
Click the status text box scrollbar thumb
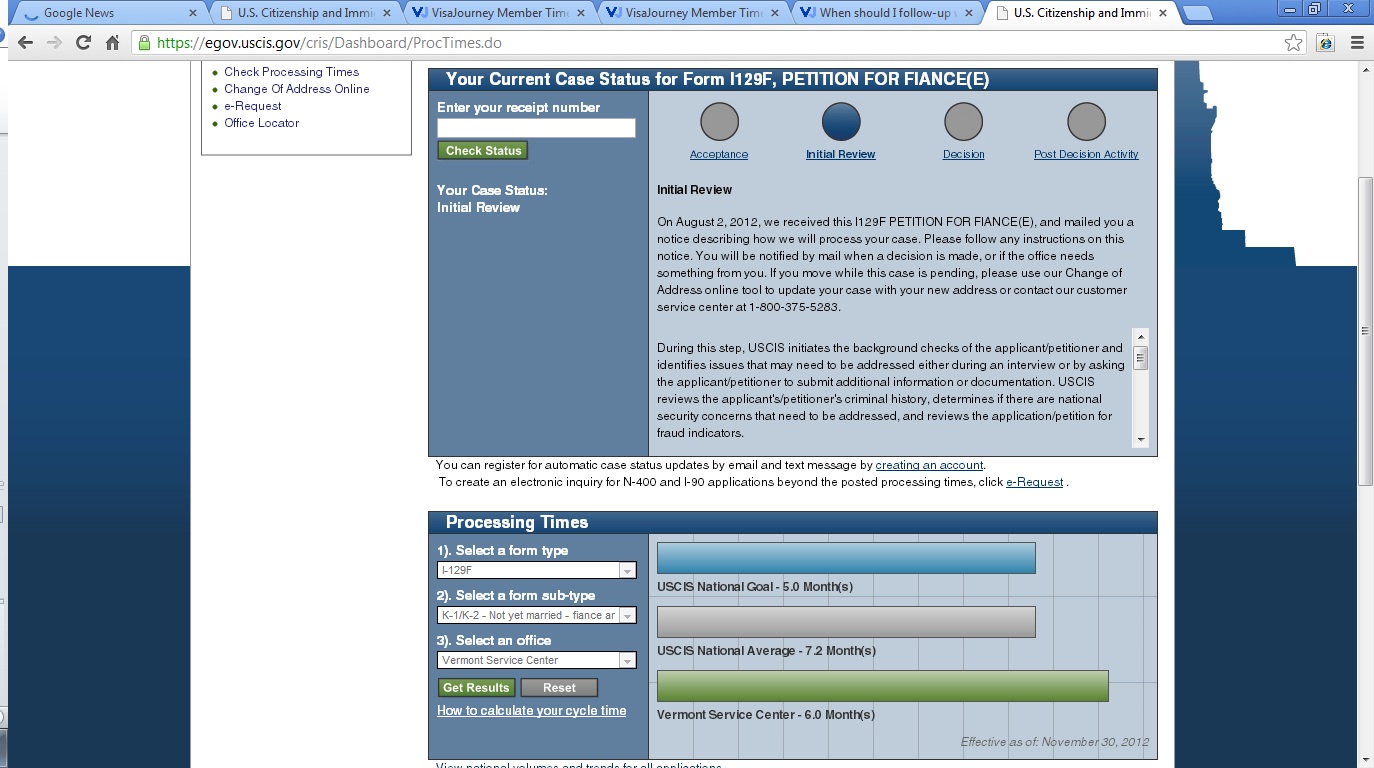1140,358
